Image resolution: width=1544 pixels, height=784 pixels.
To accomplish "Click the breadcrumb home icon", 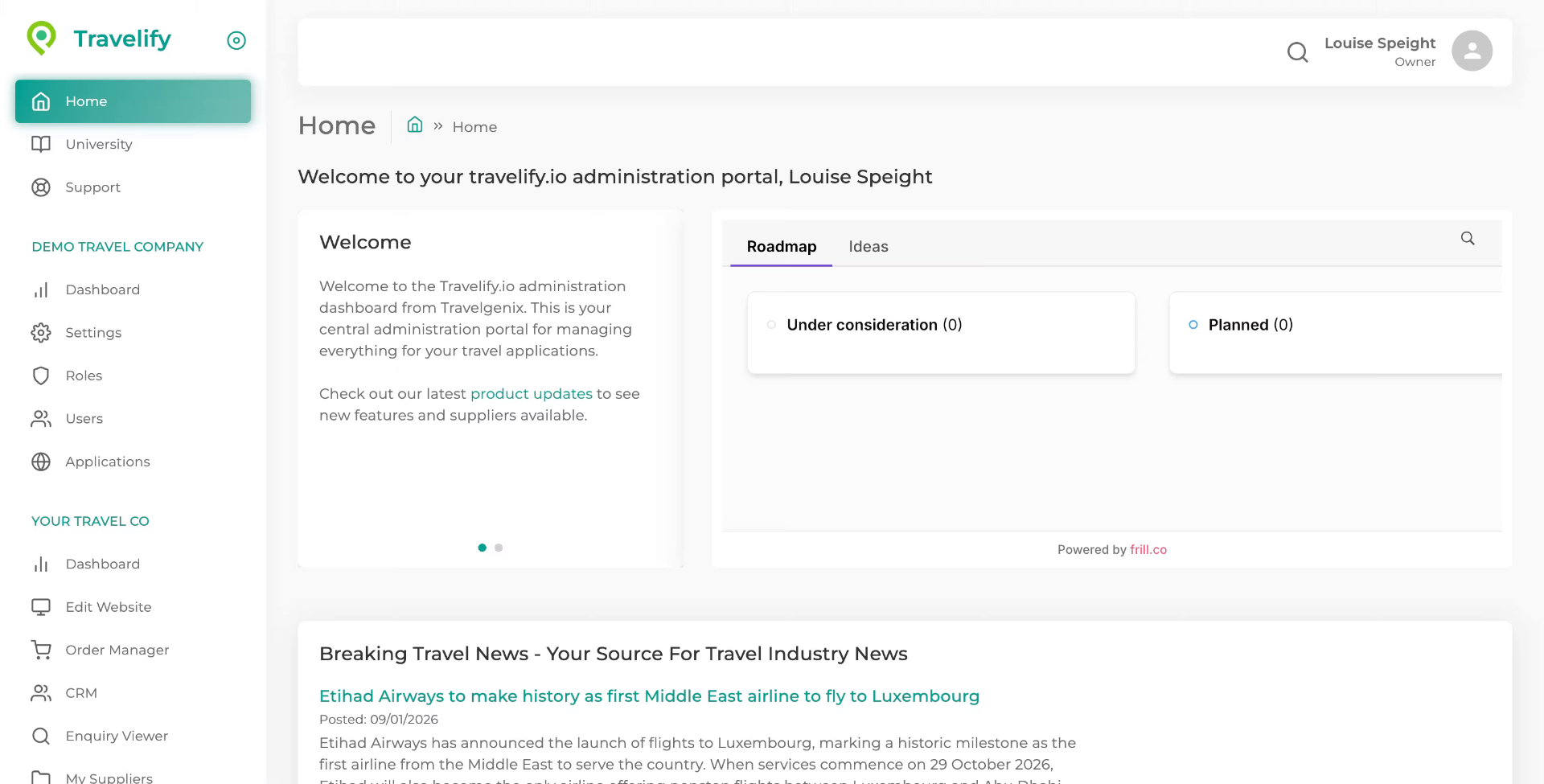I will click(415, 125).
